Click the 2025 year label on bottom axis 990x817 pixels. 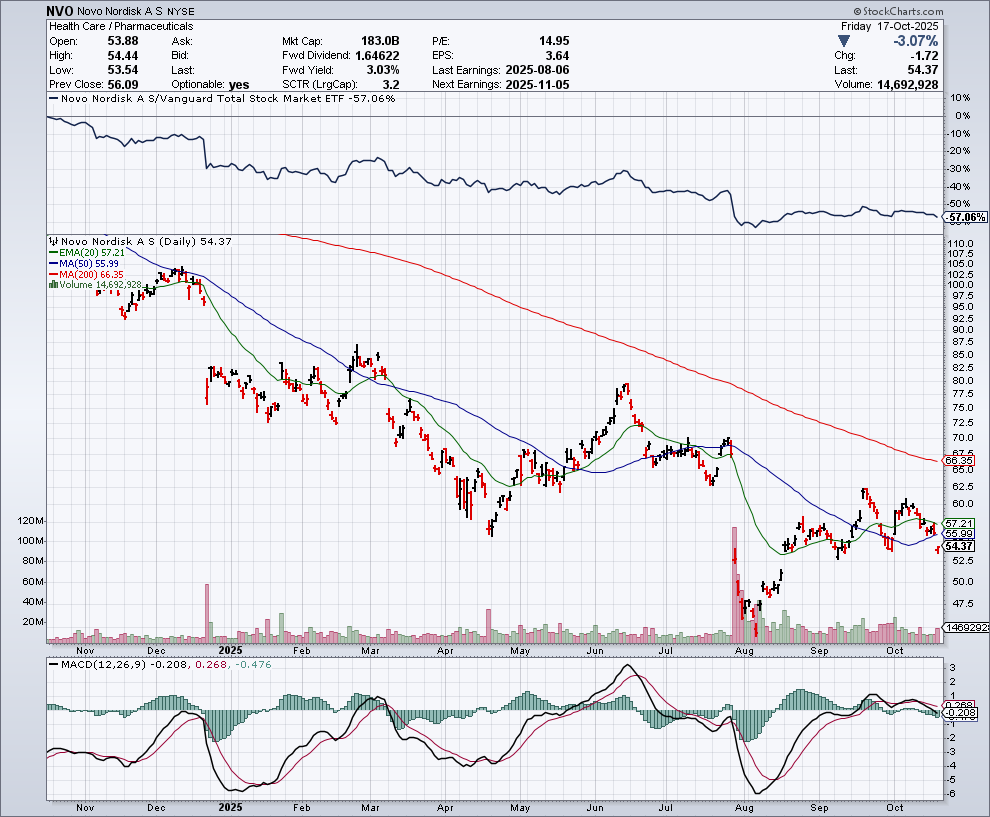click(x=231, y=805)
